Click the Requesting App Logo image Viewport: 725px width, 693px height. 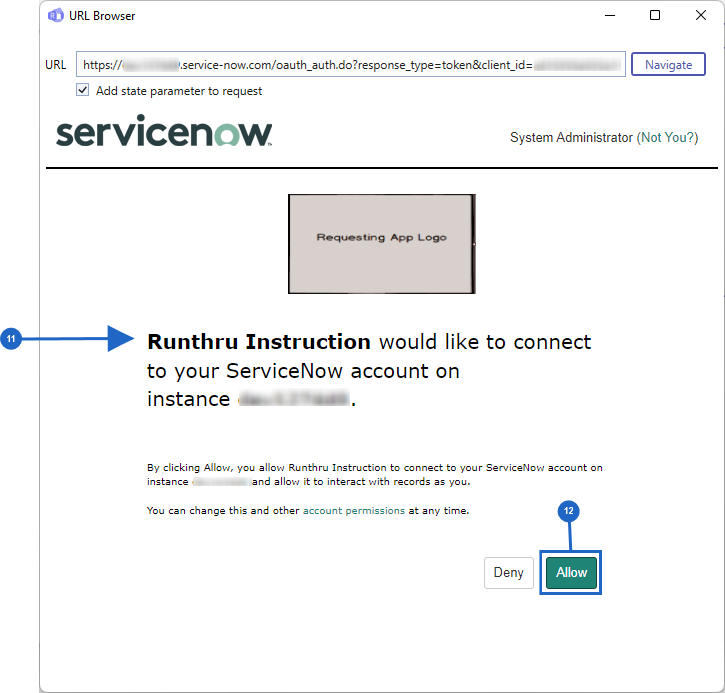pos(381,237)
